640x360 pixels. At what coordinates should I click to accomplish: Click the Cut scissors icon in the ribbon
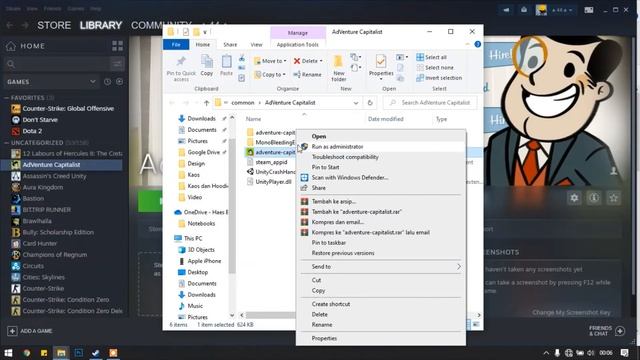[x=242, y=58]
